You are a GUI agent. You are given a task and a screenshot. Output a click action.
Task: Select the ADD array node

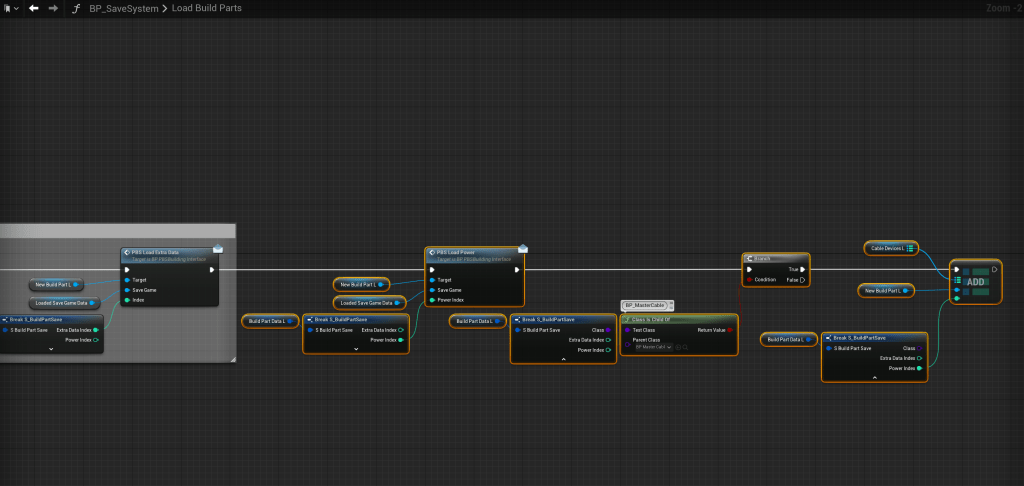pos(973,282)
